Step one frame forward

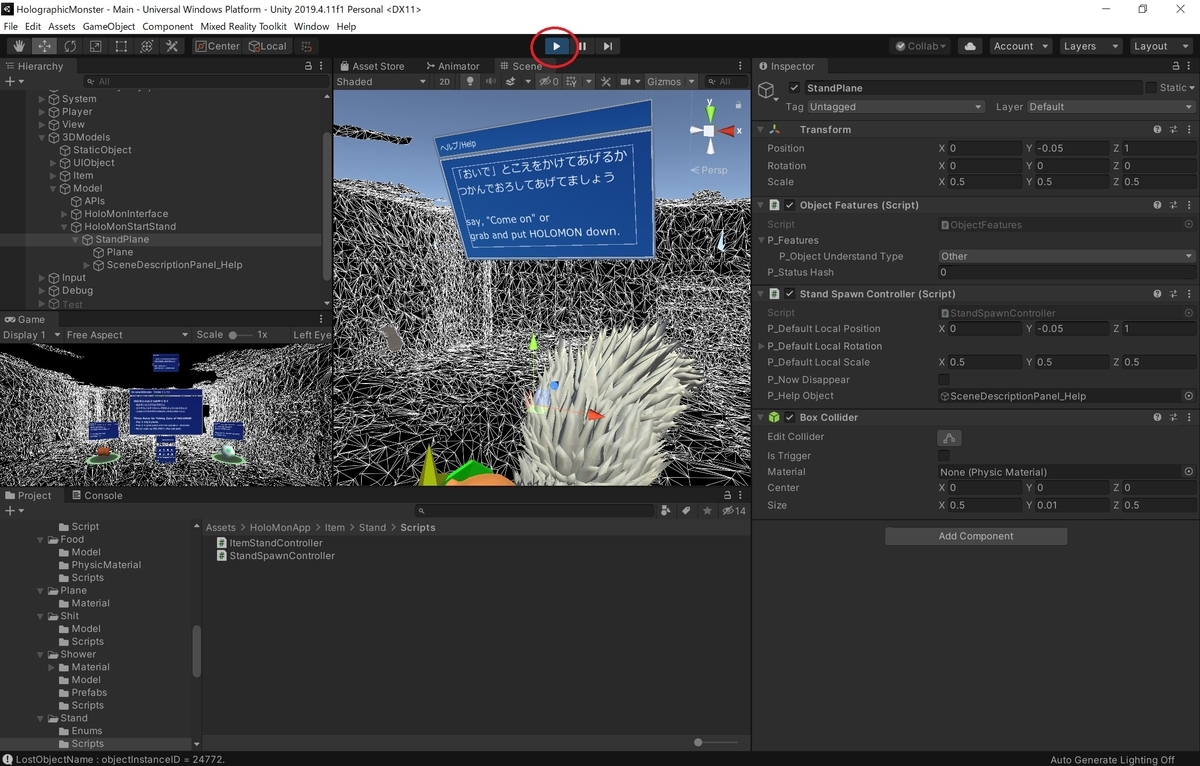coord(607,46)
